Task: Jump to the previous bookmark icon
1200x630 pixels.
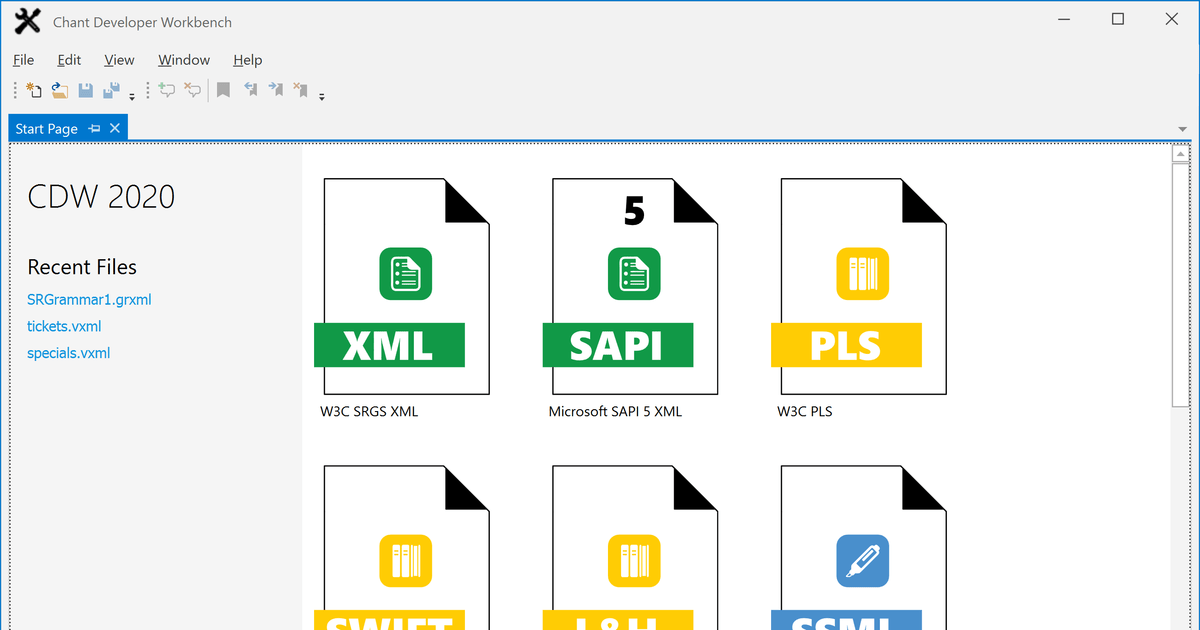Action: (249, 90)
